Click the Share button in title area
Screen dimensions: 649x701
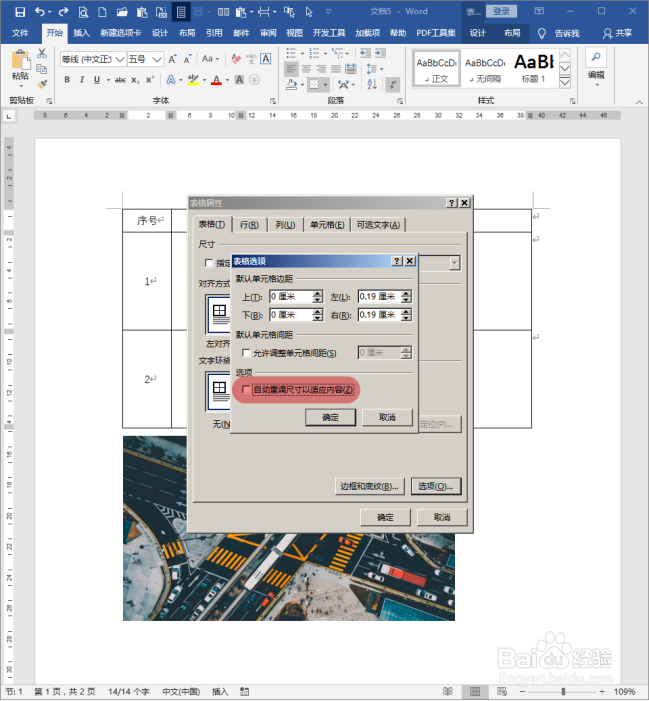click(617, 34)
